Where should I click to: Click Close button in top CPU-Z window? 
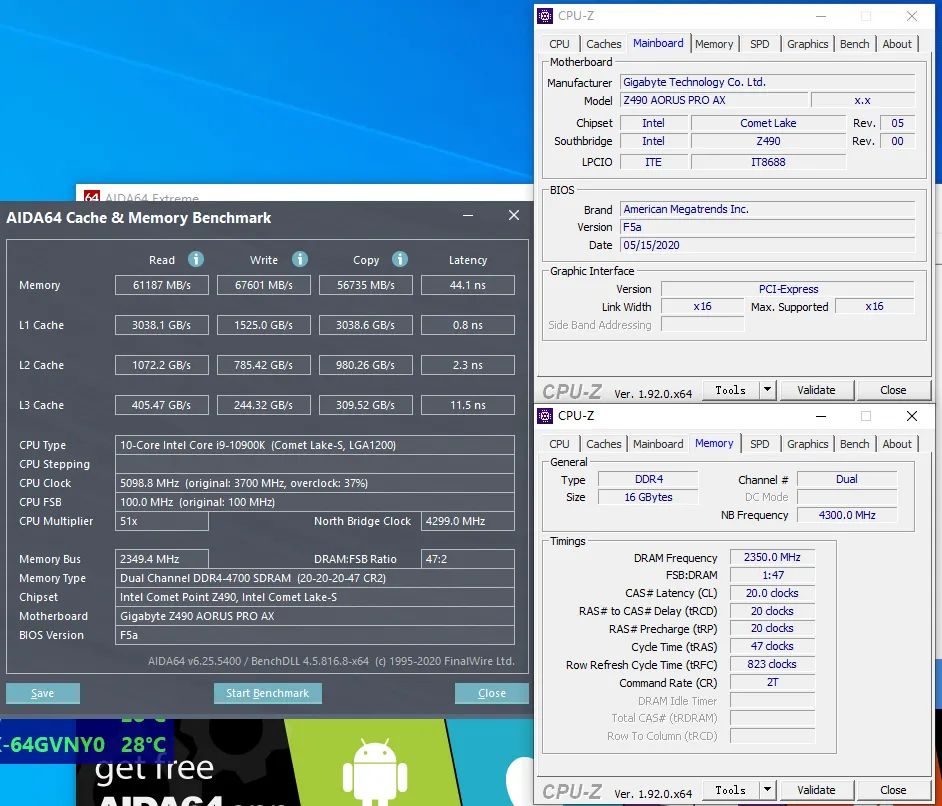point(893,390)
